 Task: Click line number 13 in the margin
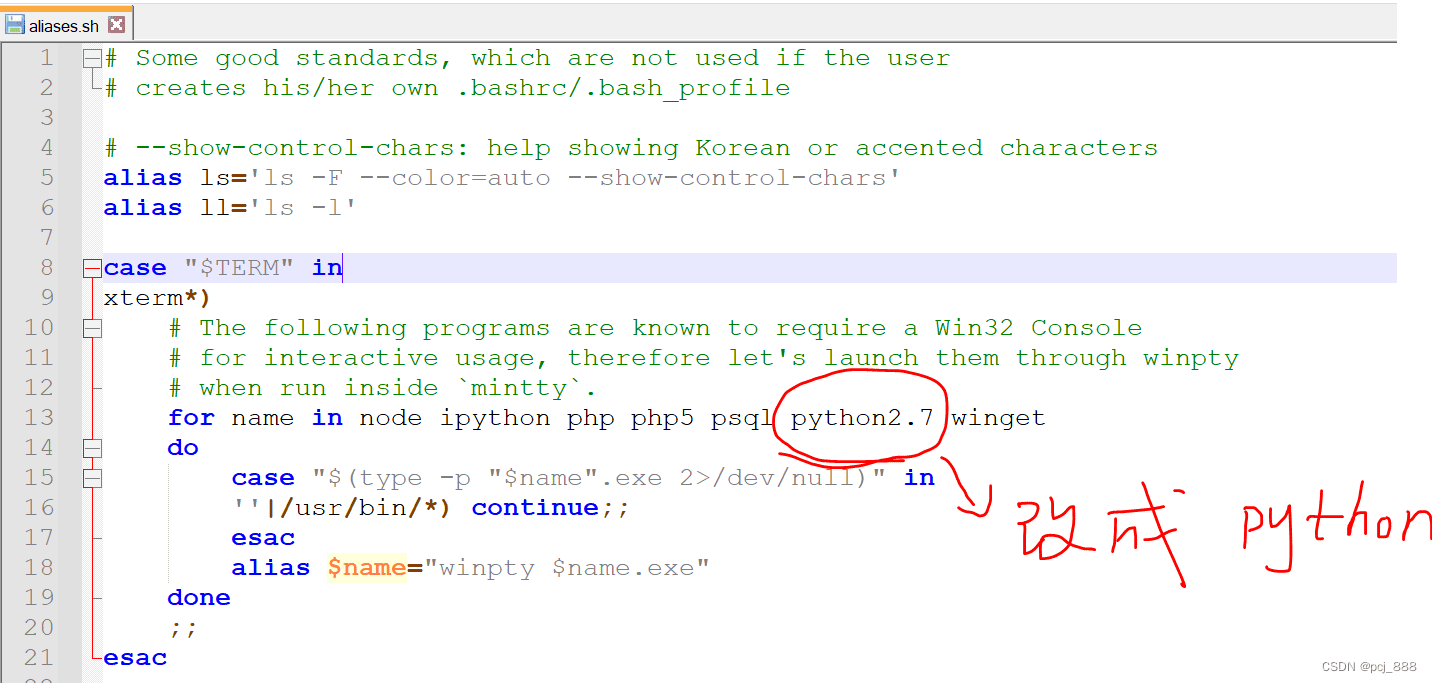[x=39, y=418]
